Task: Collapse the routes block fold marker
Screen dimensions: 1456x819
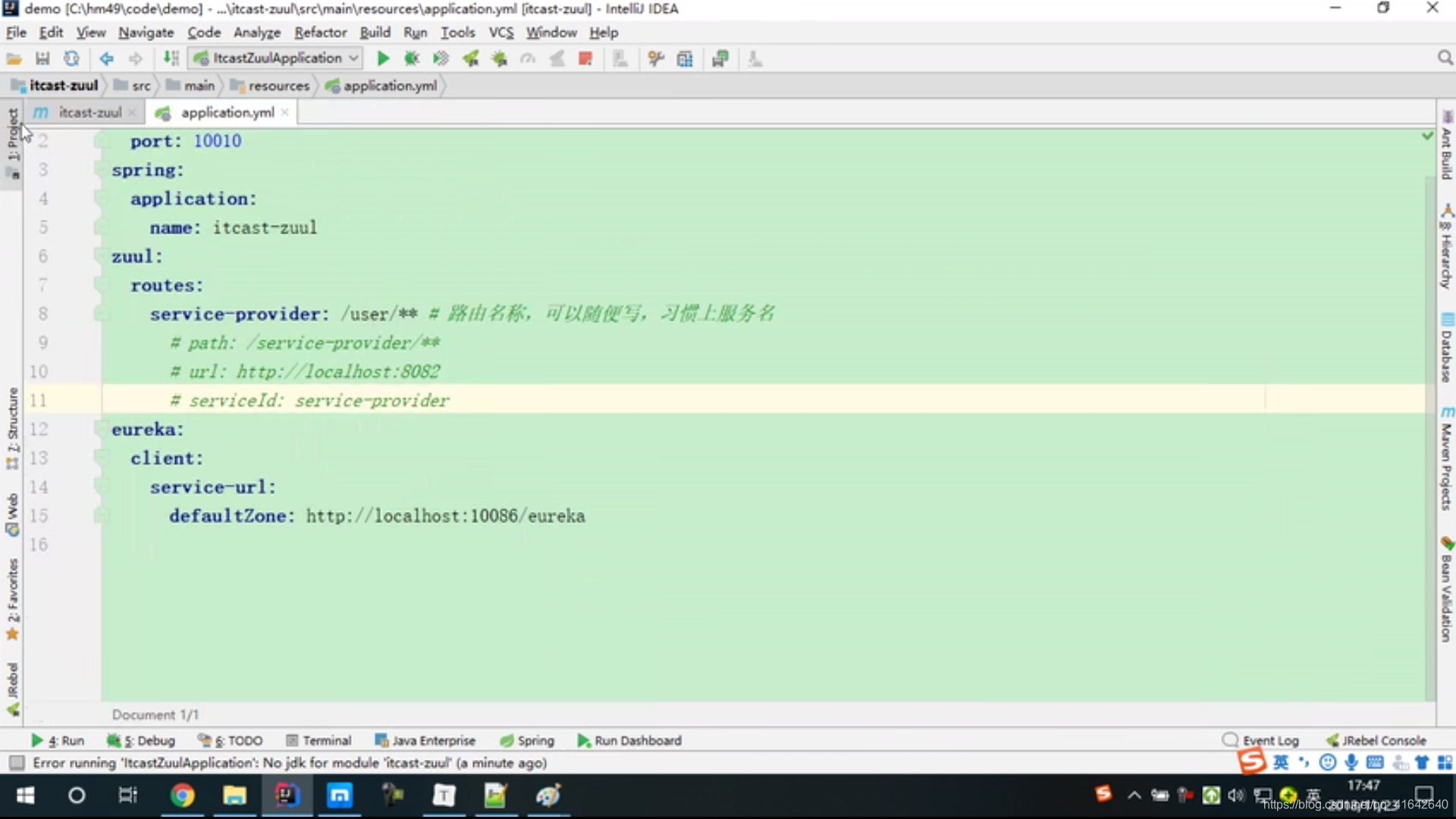Action: click(101, 285)
